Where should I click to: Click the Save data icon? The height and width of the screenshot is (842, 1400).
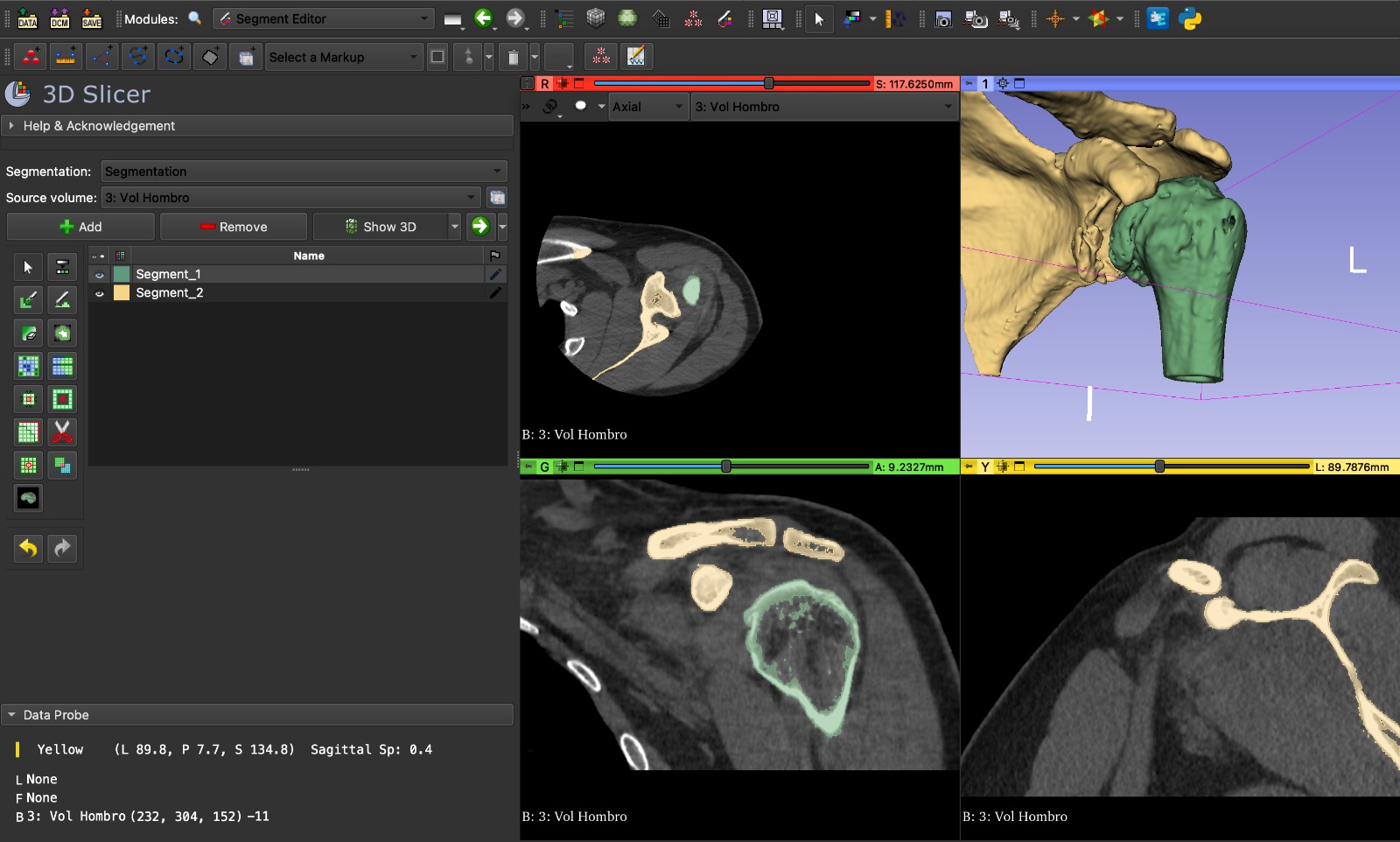coord(91,18)
